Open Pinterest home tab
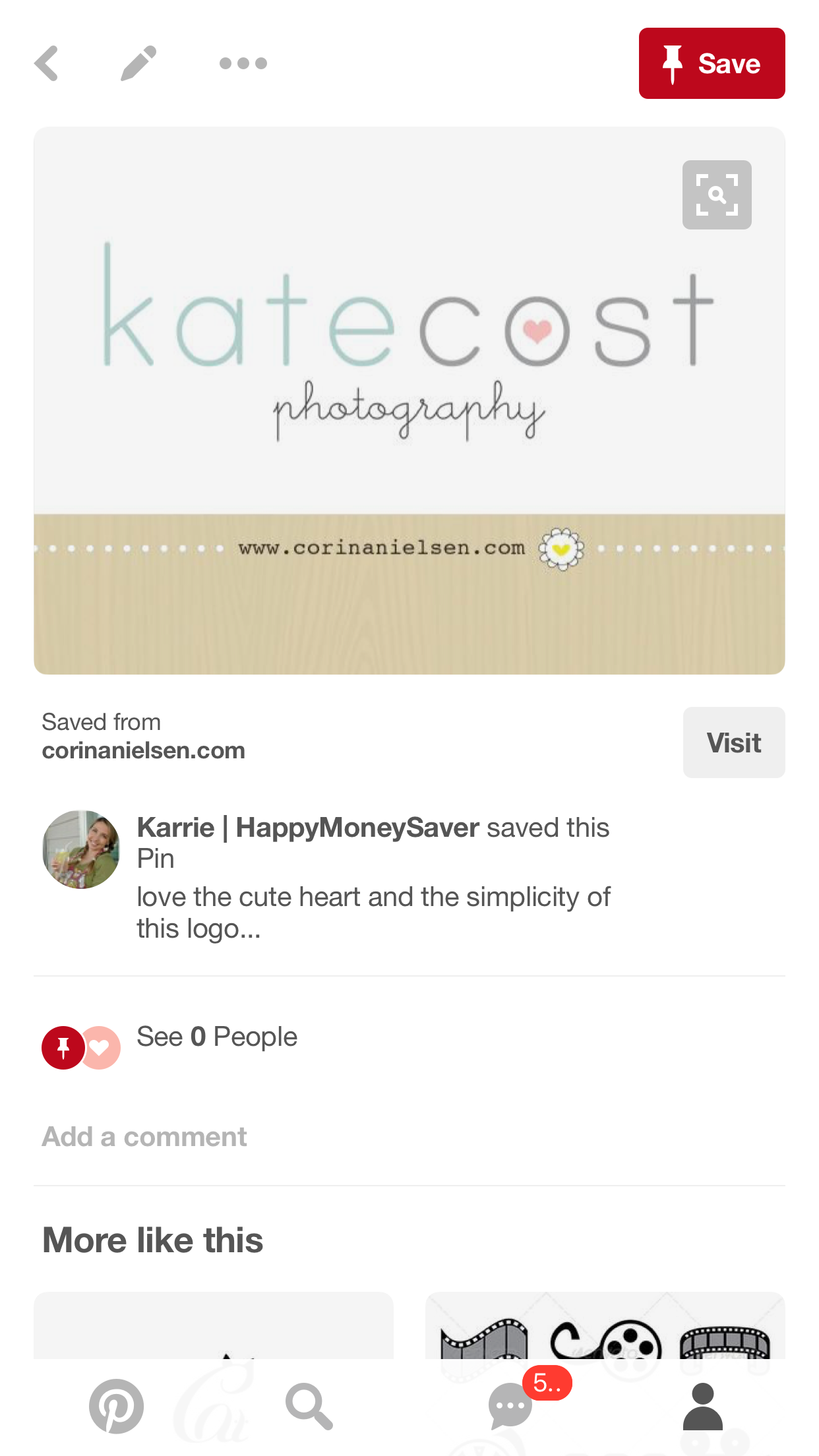819x1456 pixels. click(x=116, y=1406)
